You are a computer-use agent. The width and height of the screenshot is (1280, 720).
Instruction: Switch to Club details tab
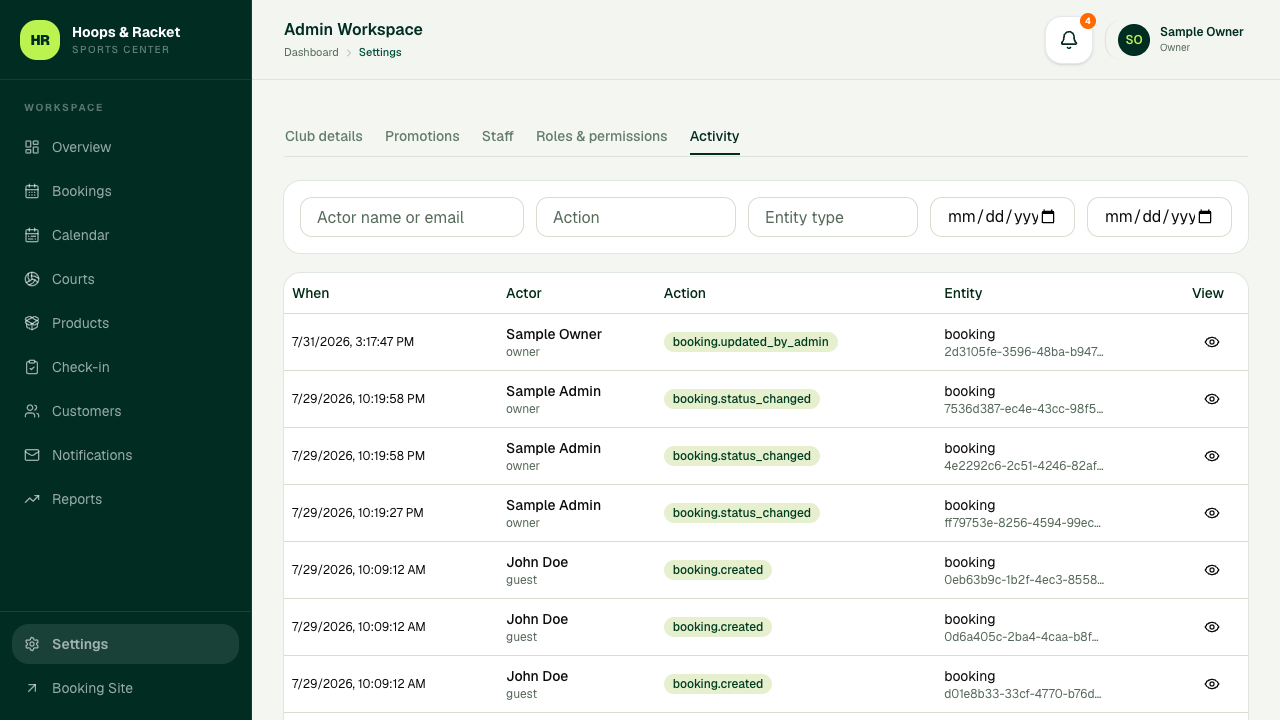pos(324,136)
